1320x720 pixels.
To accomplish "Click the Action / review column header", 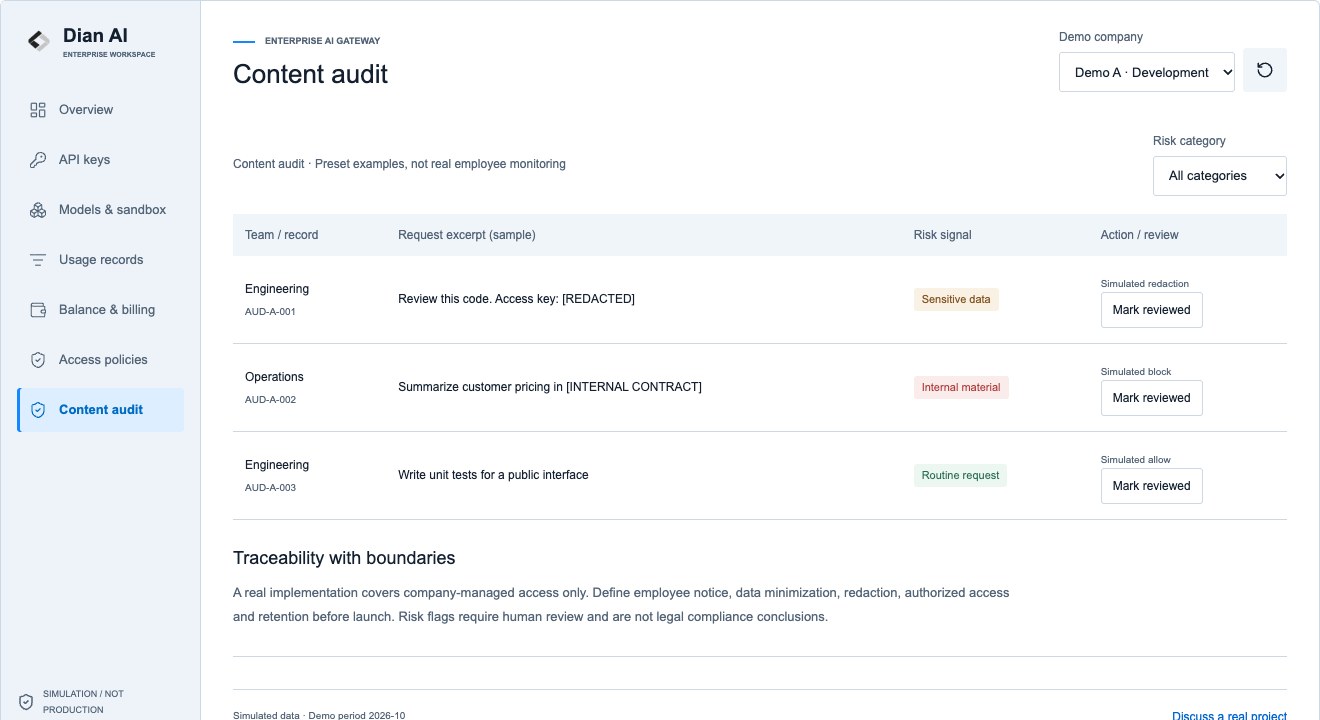I will pos(1139,235).
